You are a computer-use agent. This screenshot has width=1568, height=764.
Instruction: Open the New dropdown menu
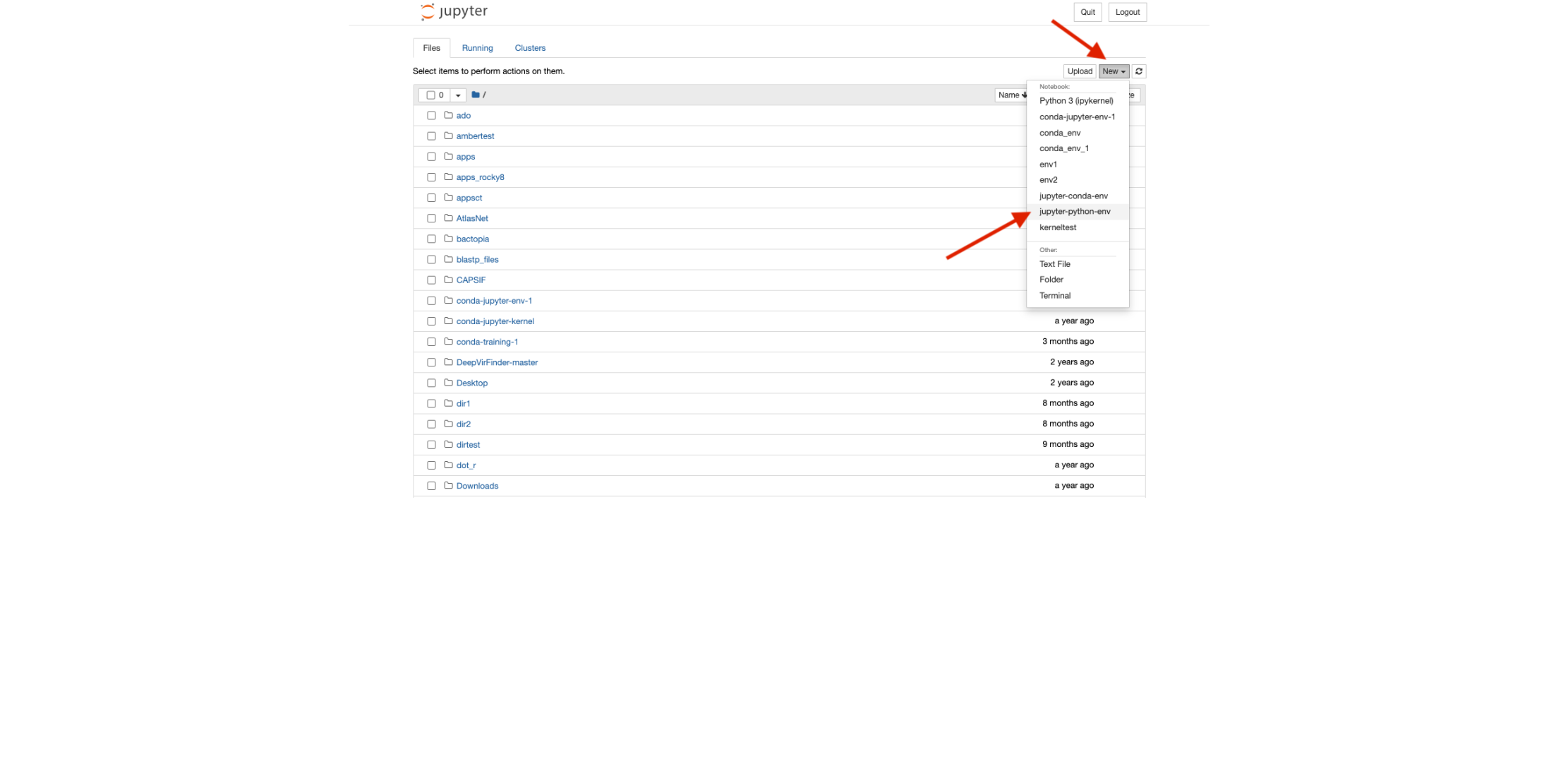point(1114,71)
